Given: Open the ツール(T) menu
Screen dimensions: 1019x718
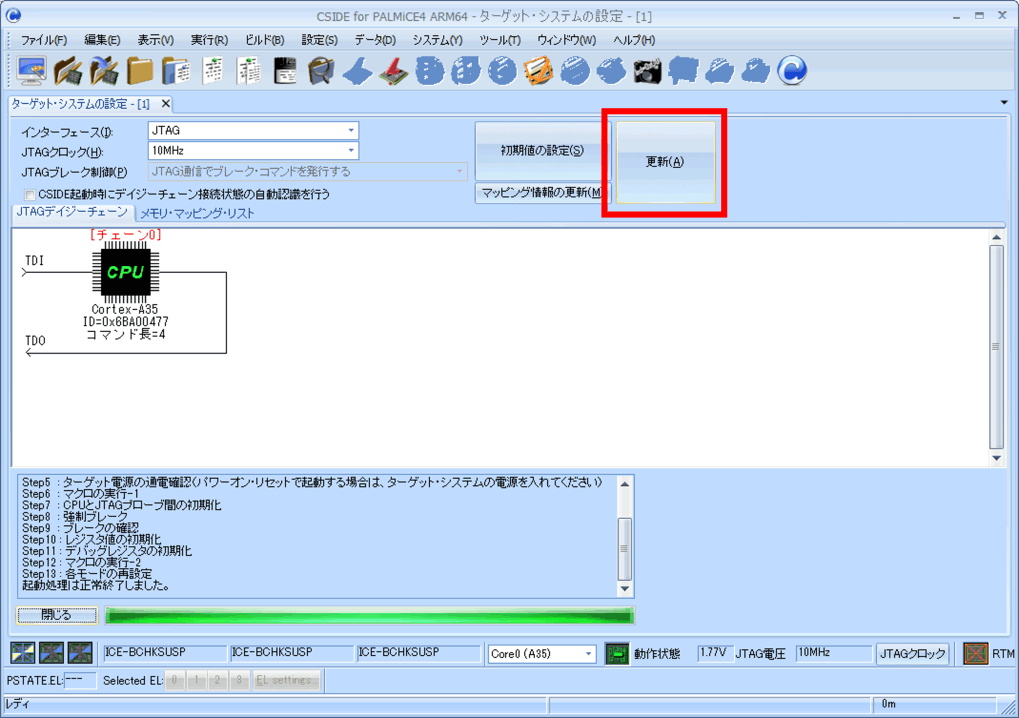Looking at the screenshot, I should pyautogui.click(x=499, y=40).
